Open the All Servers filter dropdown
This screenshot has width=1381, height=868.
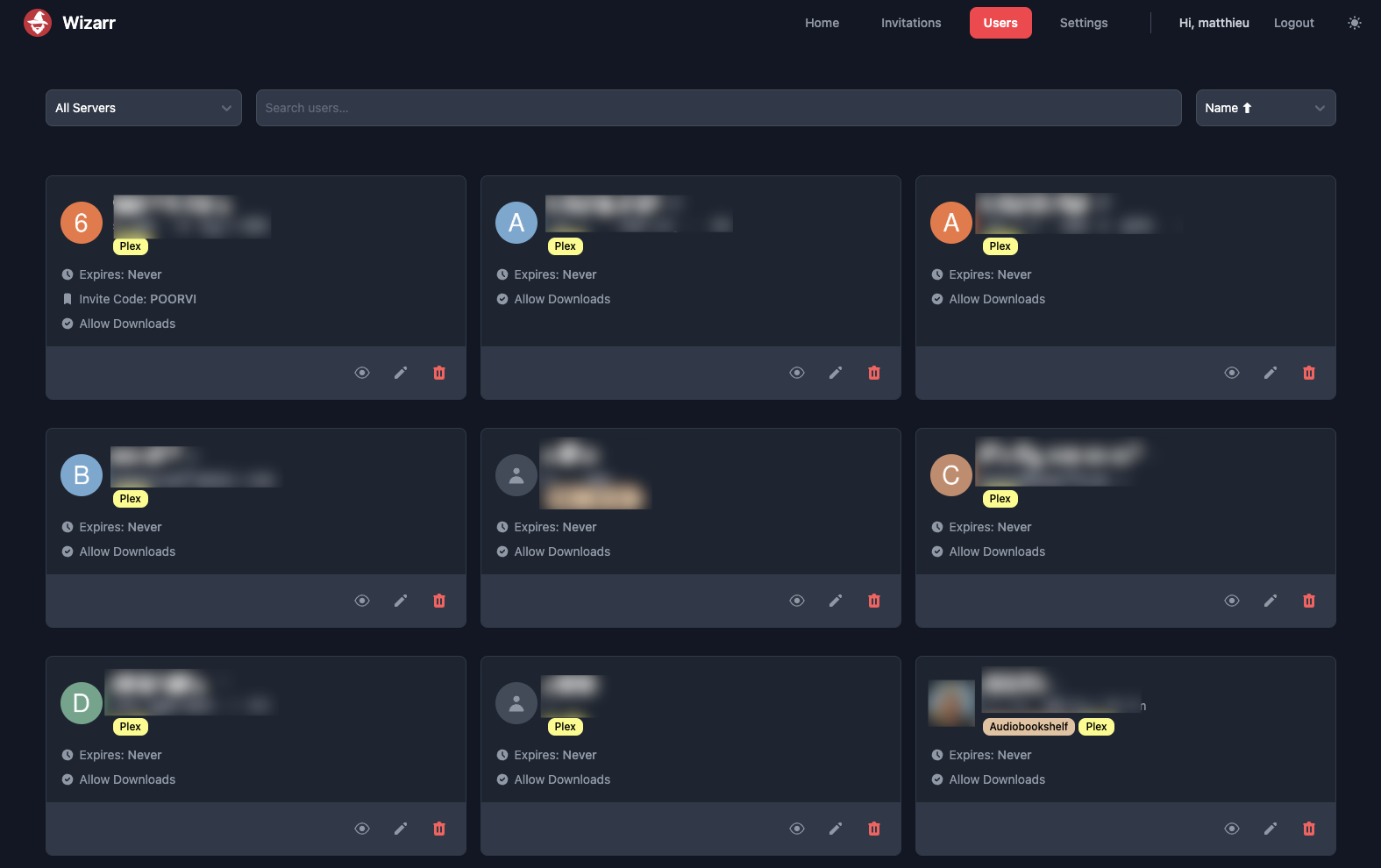click(143, 108)
